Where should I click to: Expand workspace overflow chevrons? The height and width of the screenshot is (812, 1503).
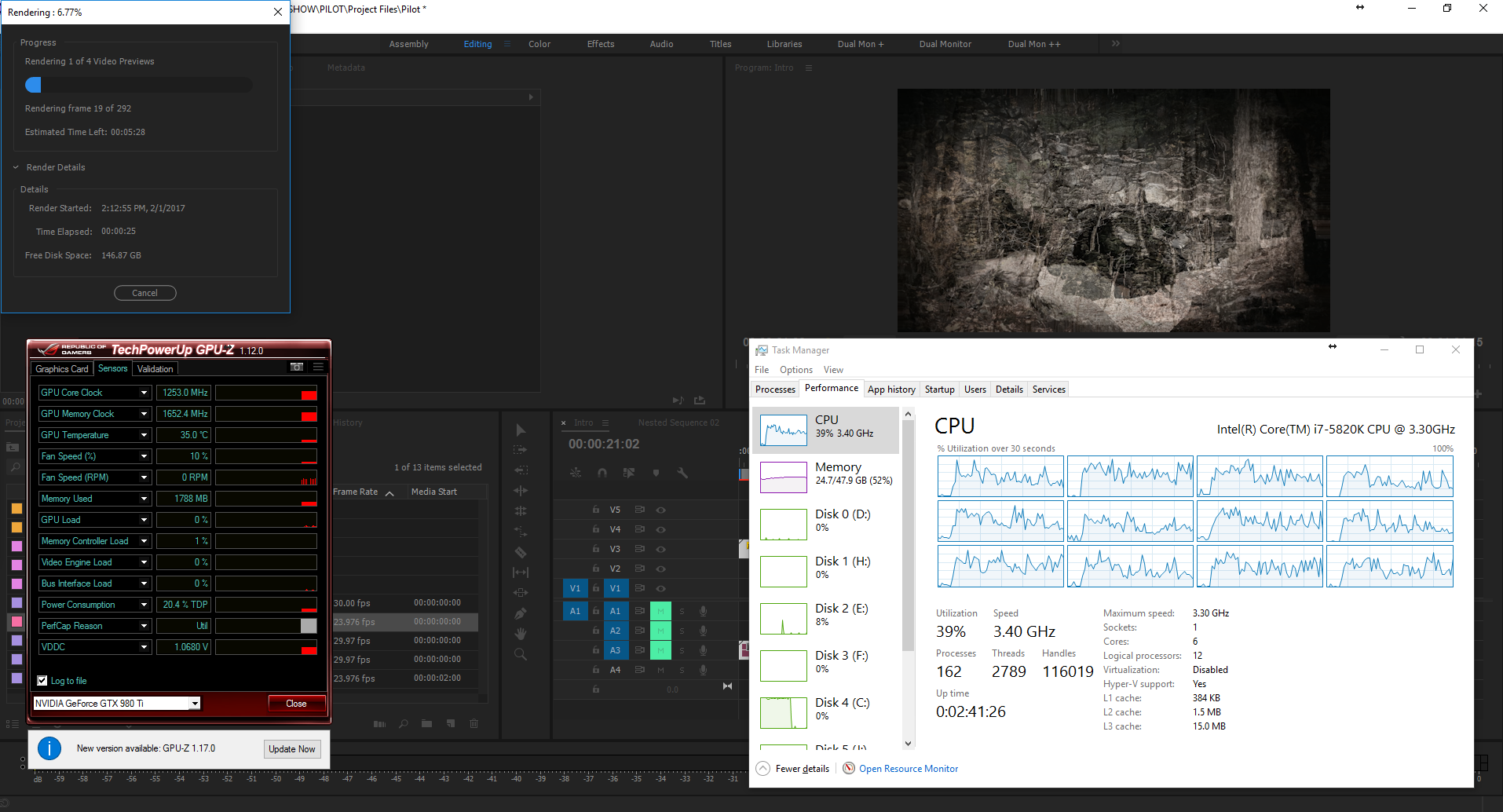[x=1115, y=44]
